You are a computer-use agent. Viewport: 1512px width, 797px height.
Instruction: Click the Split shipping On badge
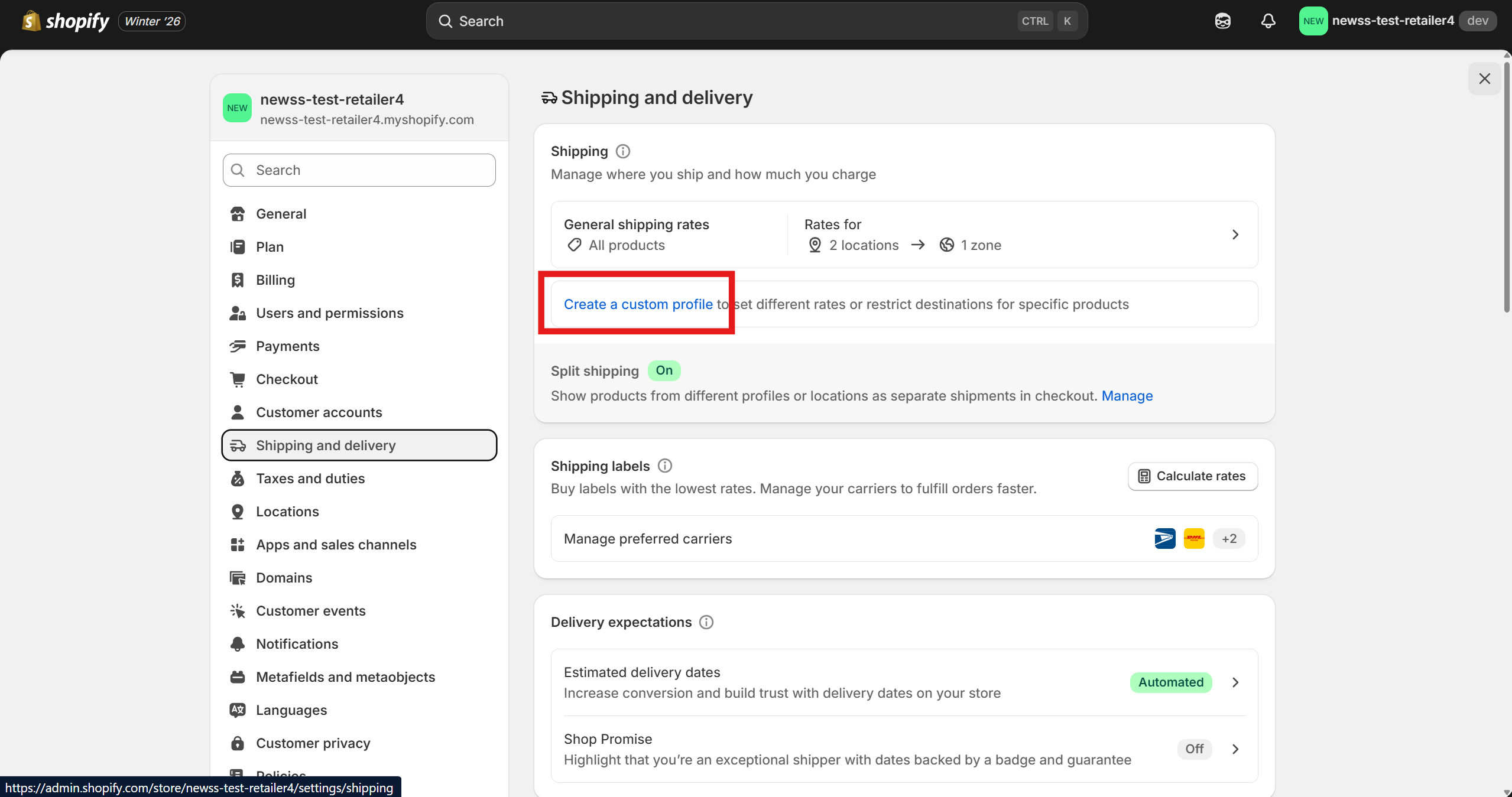pos(664,370)
